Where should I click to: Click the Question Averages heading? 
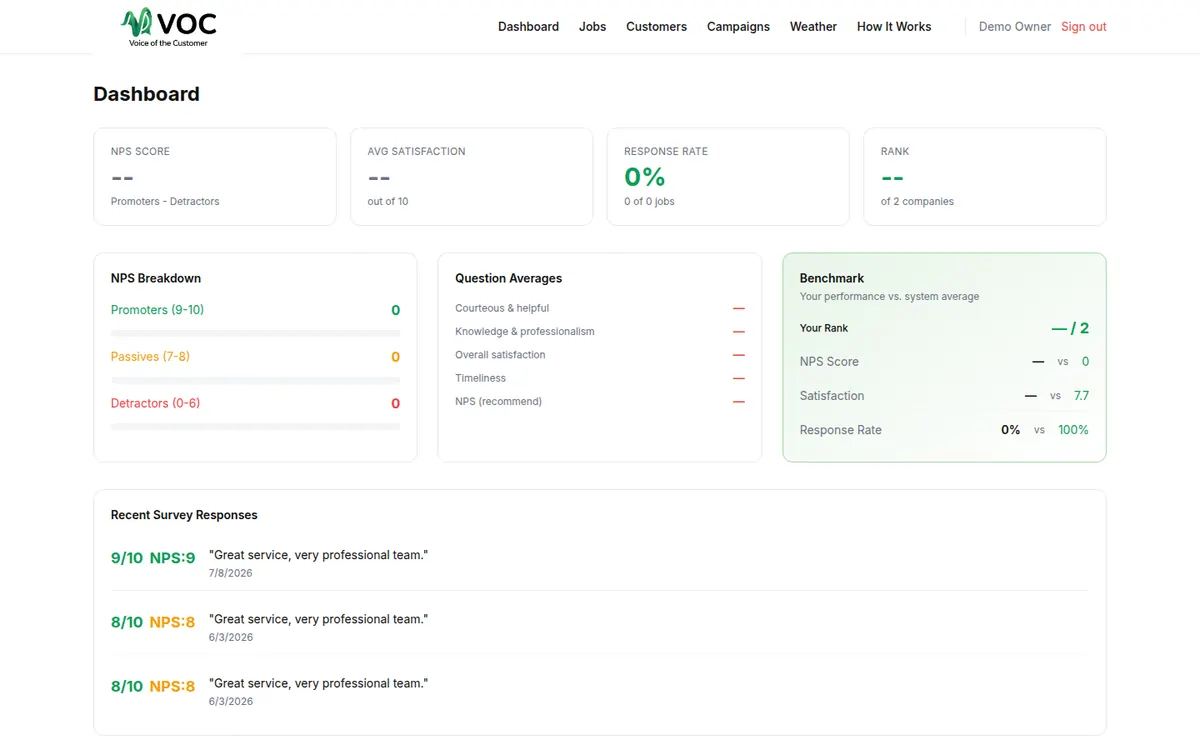(x=509, y=278)
